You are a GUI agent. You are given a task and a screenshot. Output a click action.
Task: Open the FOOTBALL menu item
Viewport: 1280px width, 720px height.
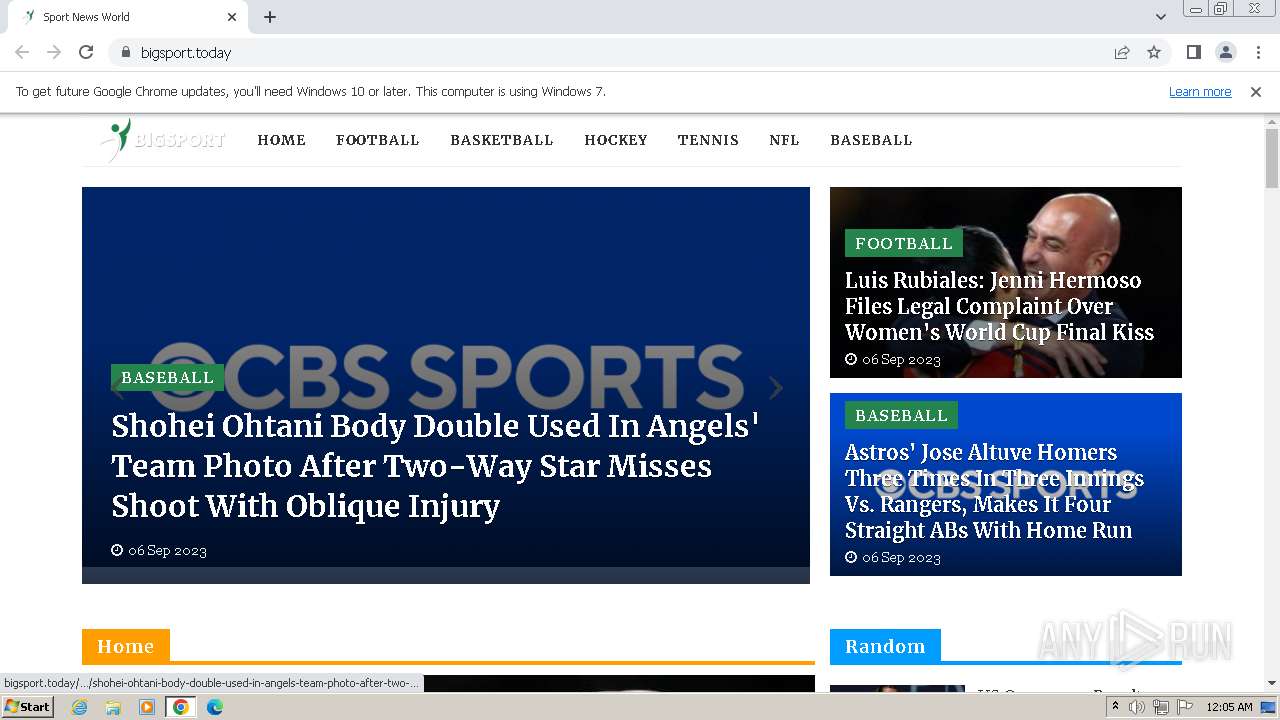(377, 140)
